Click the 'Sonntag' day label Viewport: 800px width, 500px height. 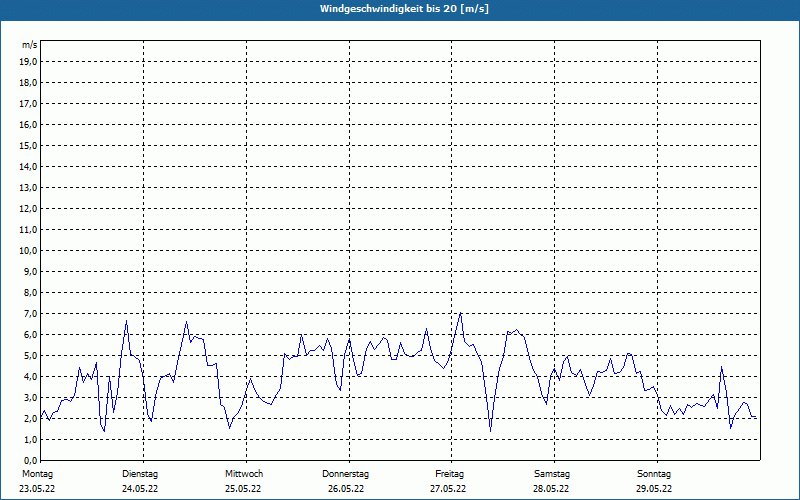pyautogui.click(x=654, y=474)
